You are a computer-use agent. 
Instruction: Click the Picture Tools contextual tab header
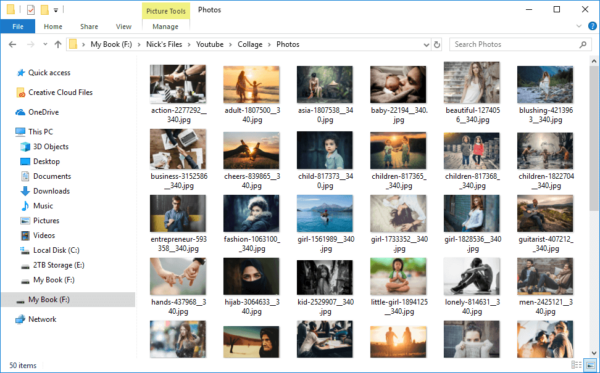[166, 11]
